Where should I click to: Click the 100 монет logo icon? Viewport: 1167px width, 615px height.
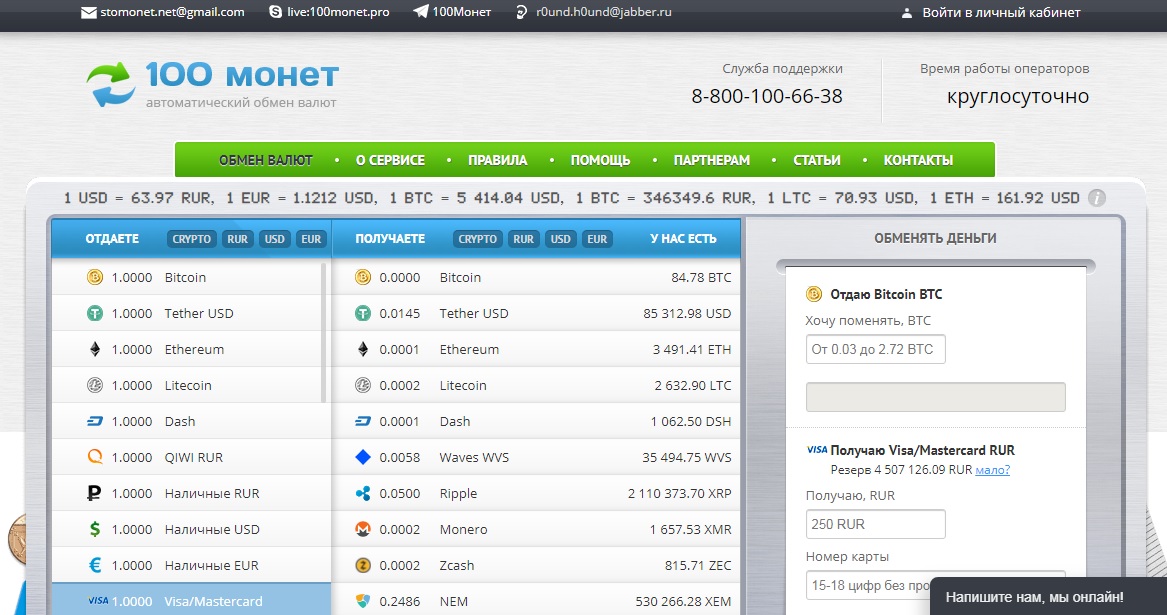108,83
